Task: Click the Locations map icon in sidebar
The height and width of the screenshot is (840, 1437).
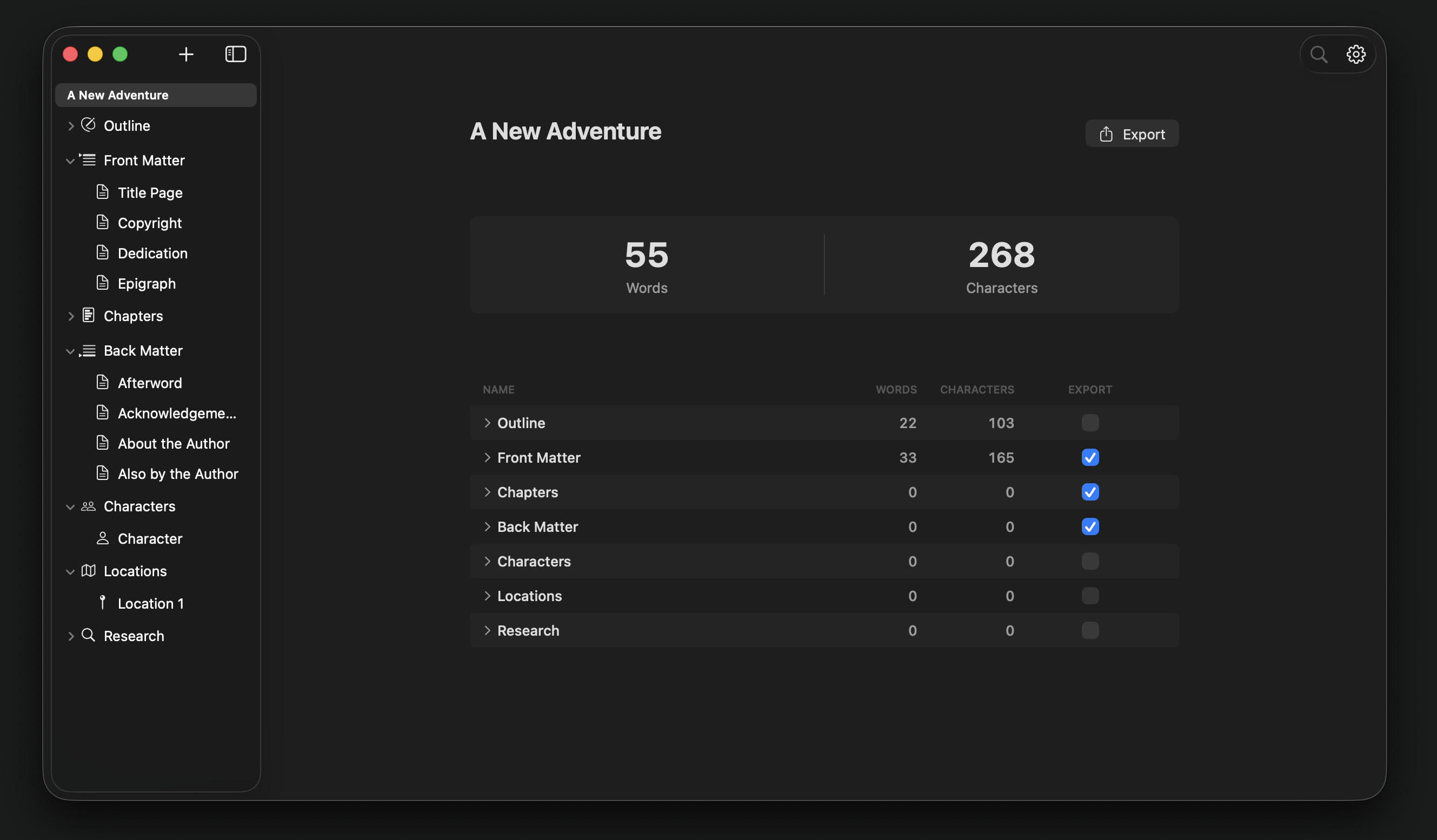Action: 88,571
